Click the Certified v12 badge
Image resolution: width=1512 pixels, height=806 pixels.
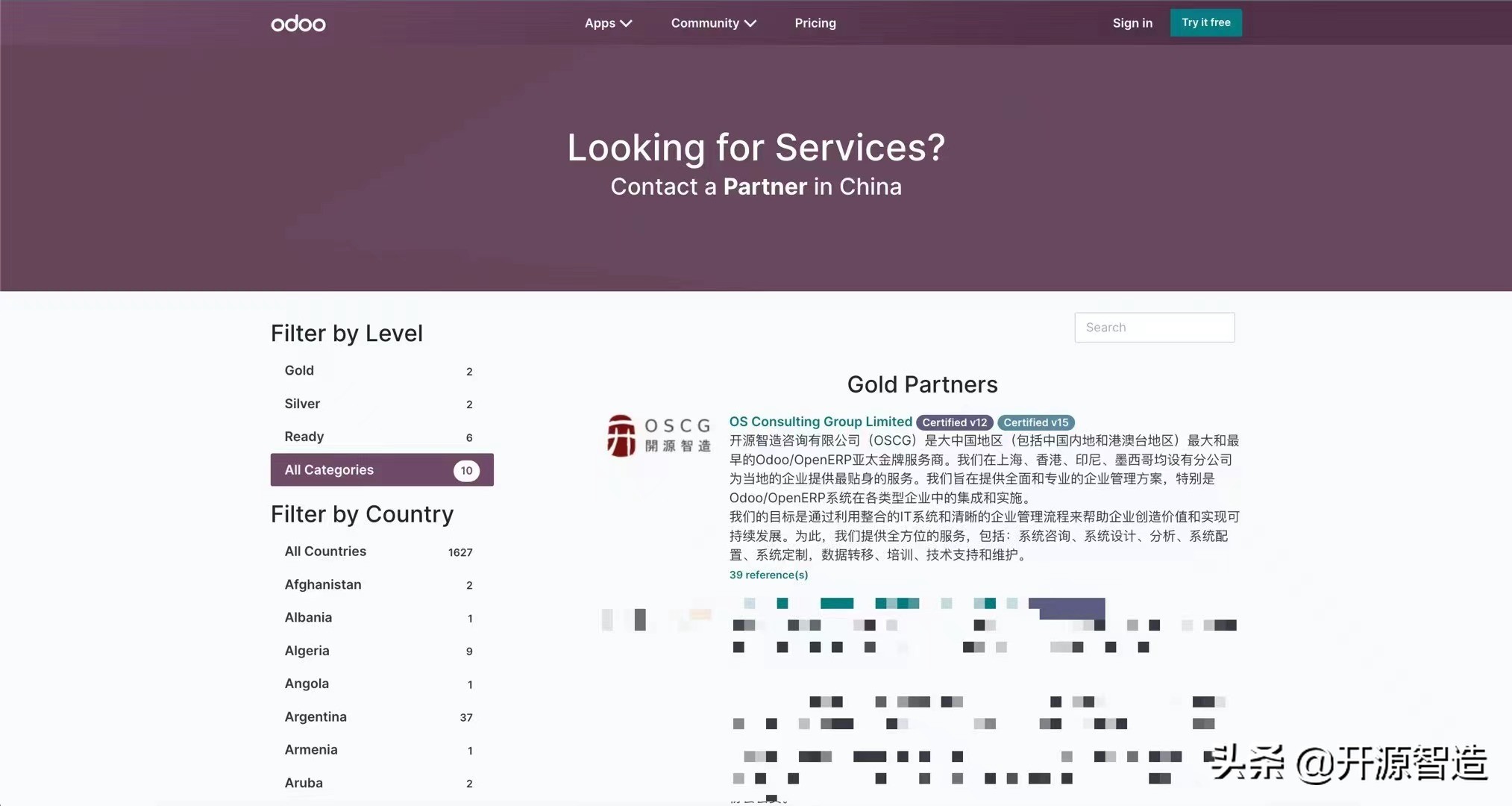954,422
